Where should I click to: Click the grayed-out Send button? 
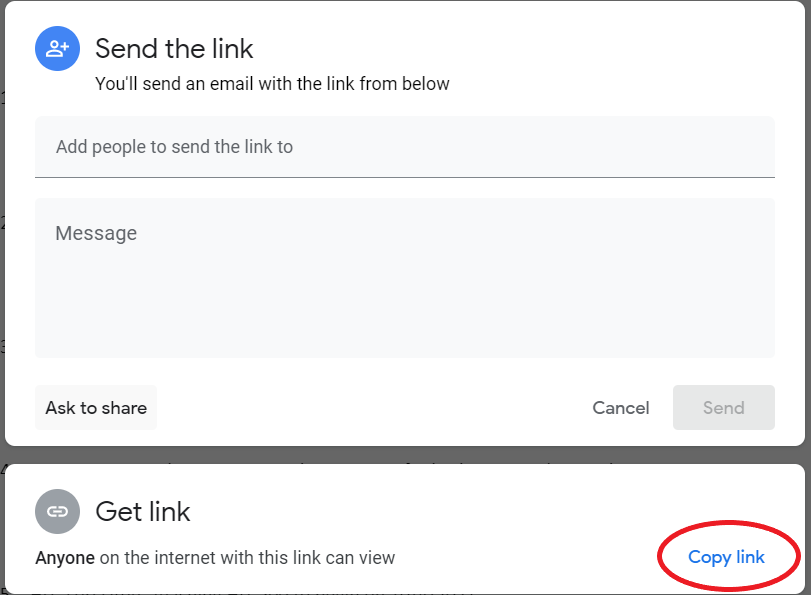[724, 408]
